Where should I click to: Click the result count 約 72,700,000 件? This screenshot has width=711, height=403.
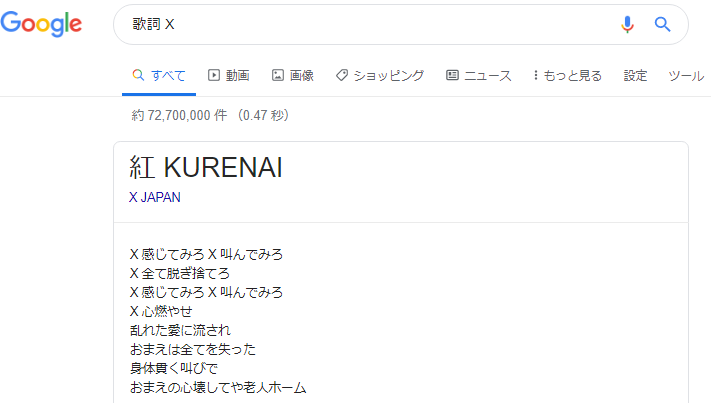pos(180,115)
